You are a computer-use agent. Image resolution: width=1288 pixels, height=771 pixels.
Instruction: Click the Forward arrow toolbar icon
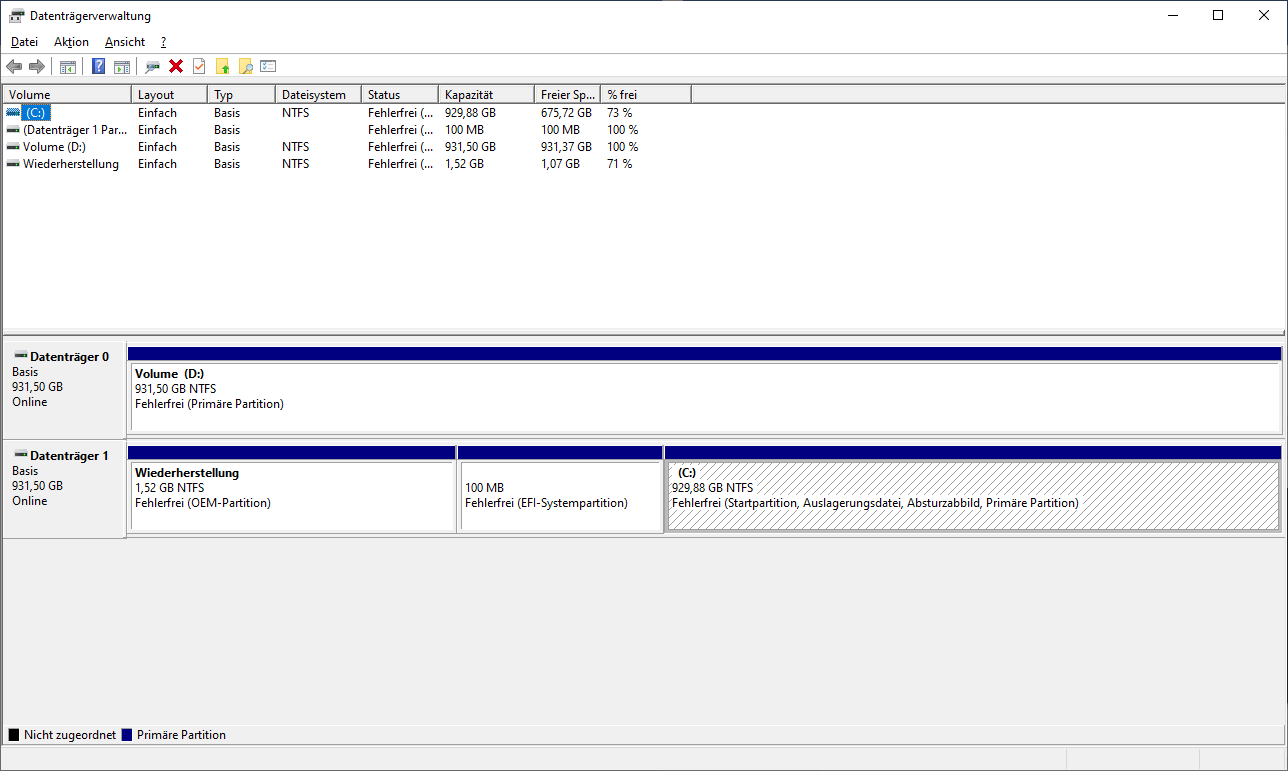[x=37, y=67]
